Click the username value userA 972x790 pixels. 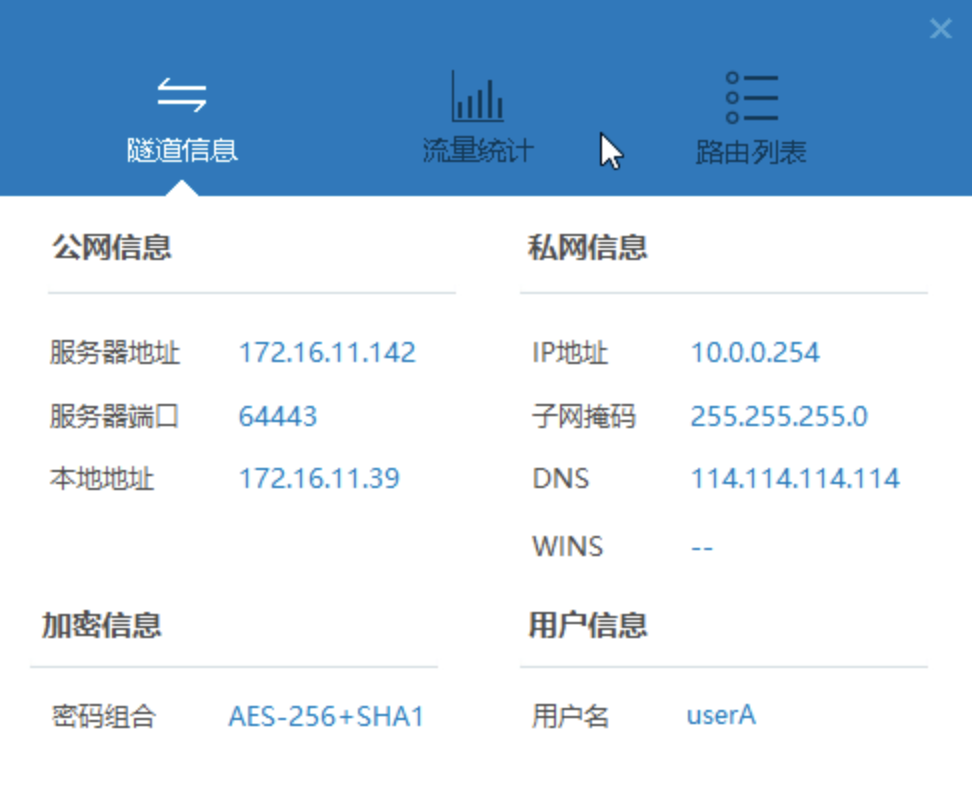721,716
